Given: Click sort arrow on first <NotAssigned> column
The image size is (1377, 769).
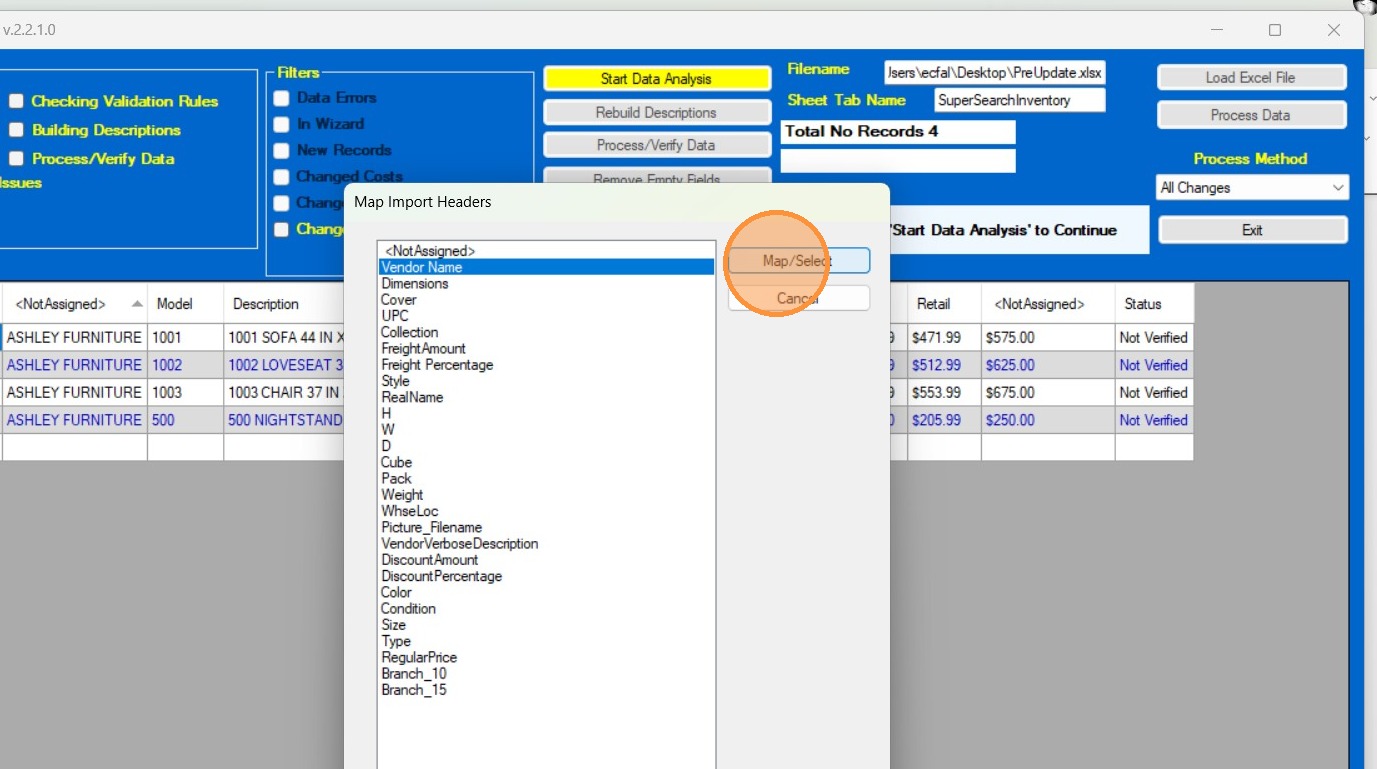Looking at the screenshot, I should pos(137,304).
